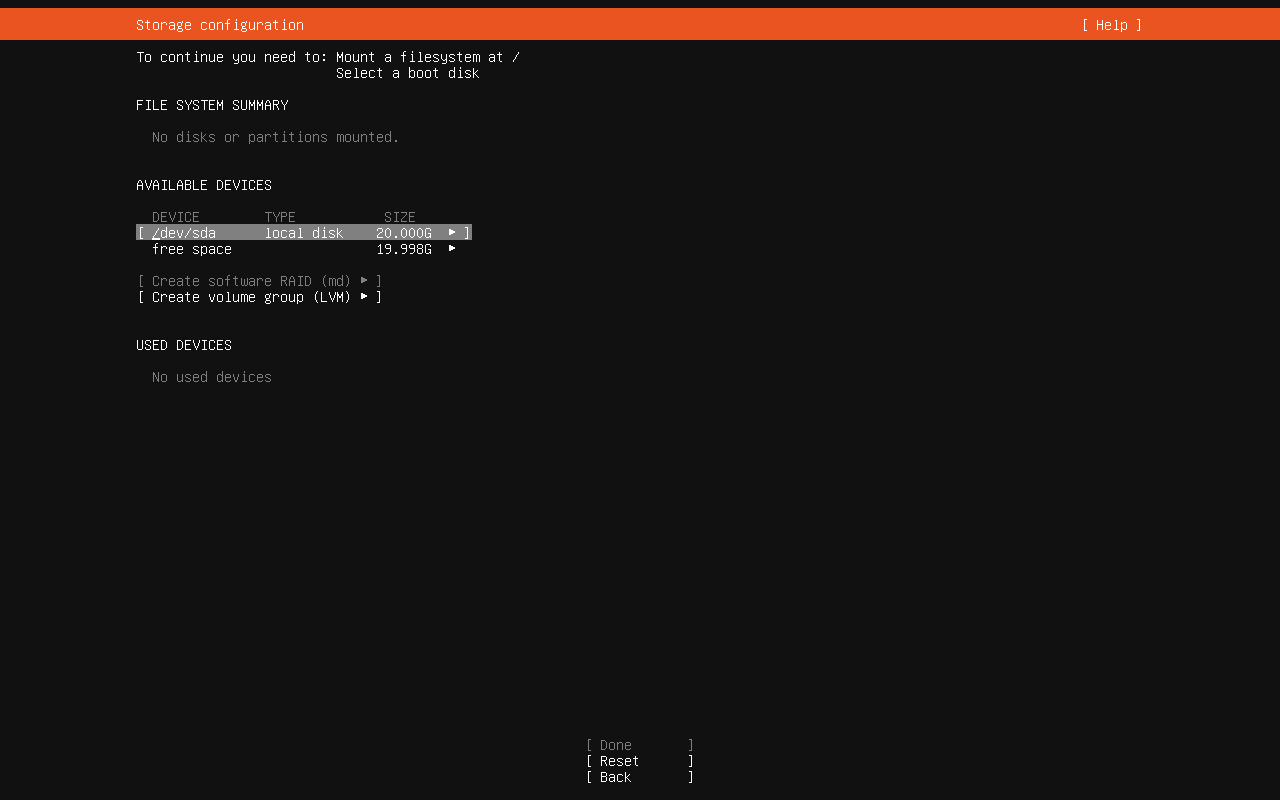The image size is (1280, 800).
Task: Expand the free space row arrow
Action: [x=452, y=248]
